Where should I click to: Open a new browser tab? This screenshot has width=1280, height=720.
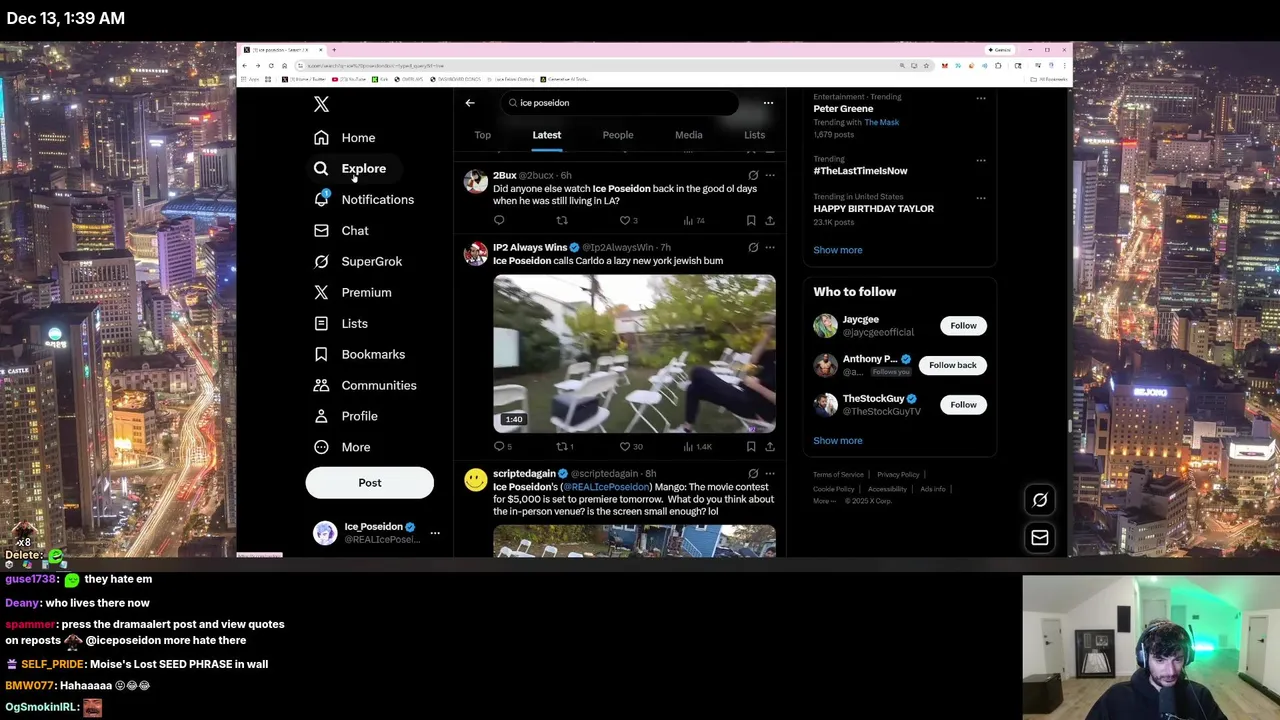pyautogui.click(x=334, y=50)
